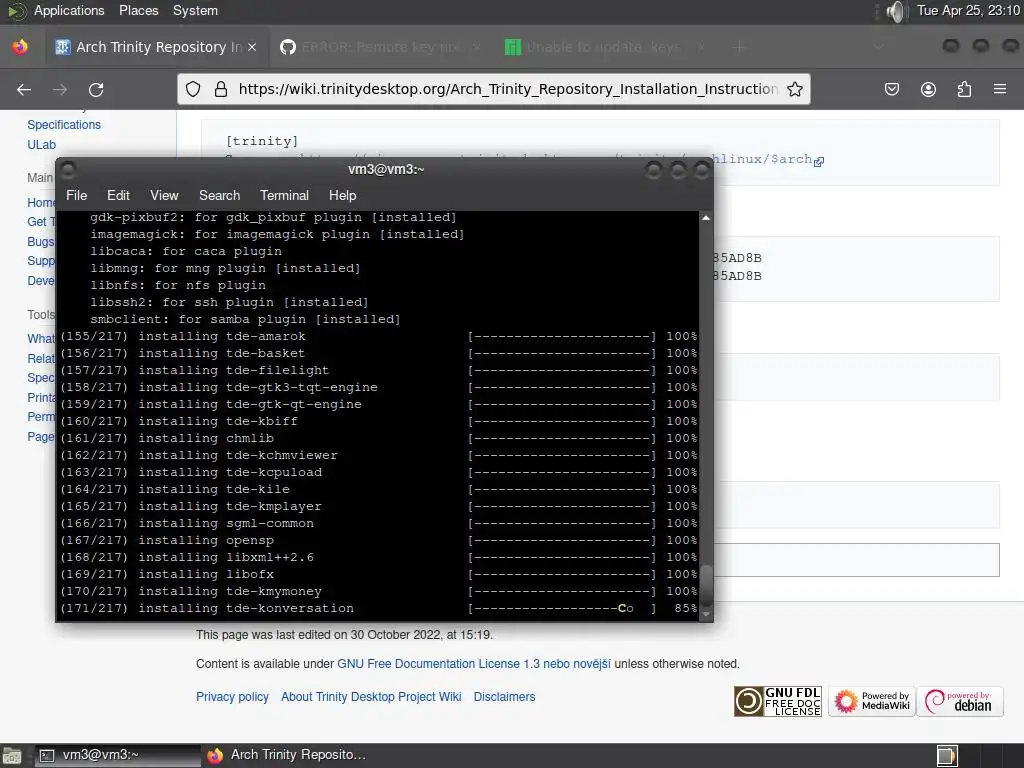Open the Disclaimers link

coord(504,697)
